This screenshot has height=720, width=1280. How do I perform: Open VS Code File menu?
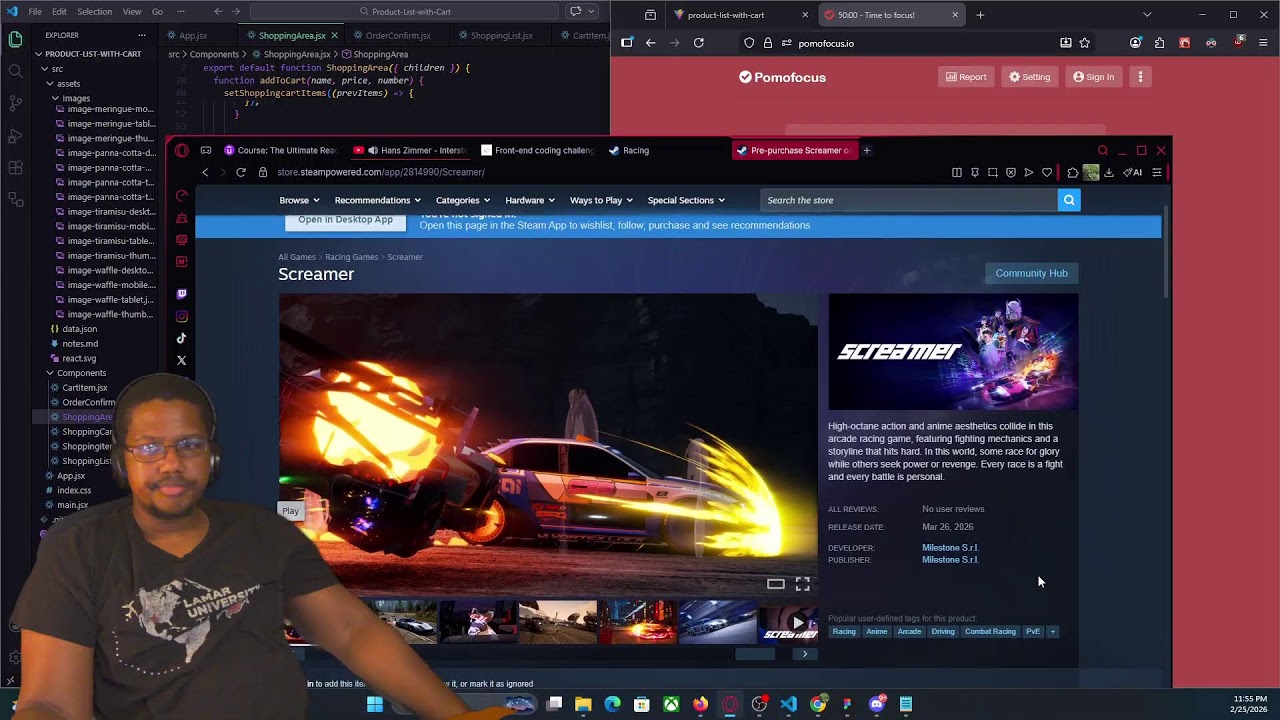tap(35, 12)
